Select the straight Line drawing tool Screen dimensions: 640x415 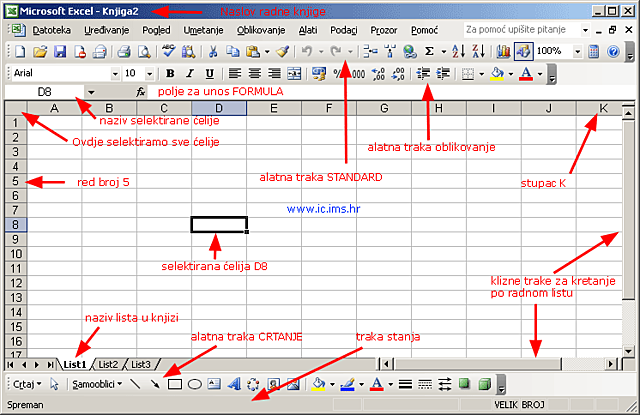[x=135, y=384]
